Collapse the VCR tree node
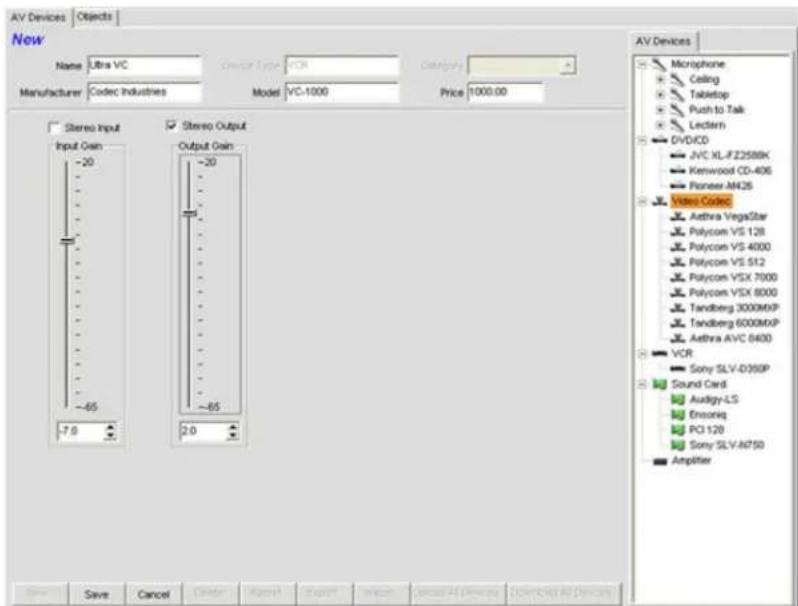The image size is (798, 606). pos(642,354)
